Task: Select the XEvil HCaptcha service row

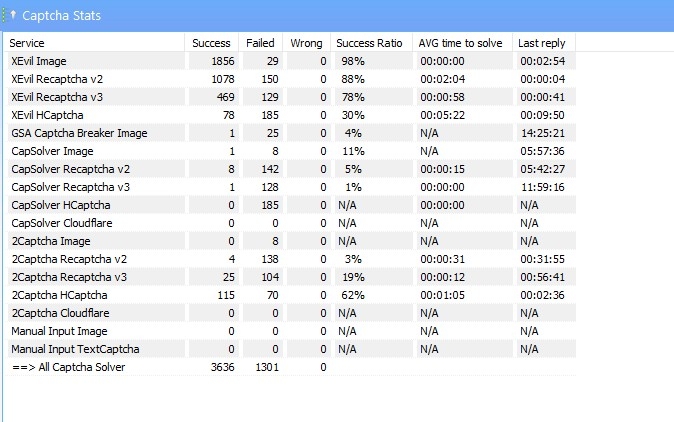Action: pos(291,115)
